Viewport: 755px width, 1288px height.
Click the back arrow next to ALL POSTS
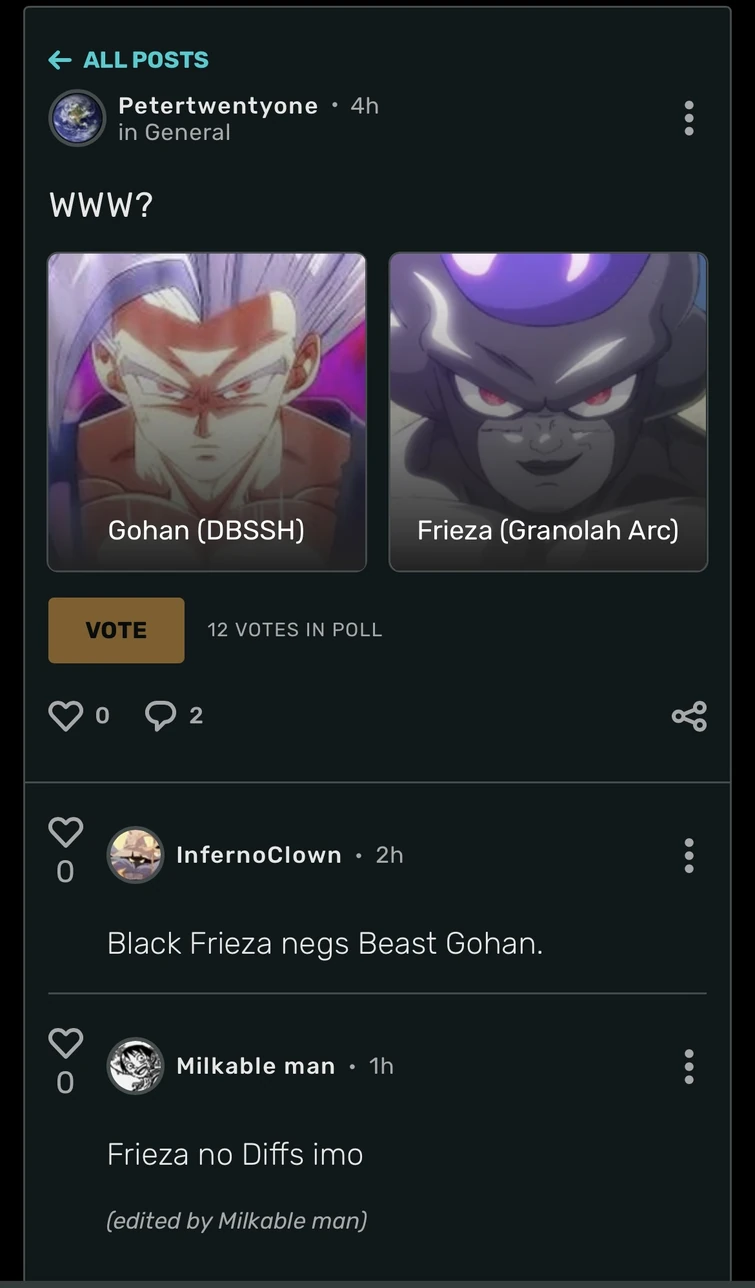60,60
